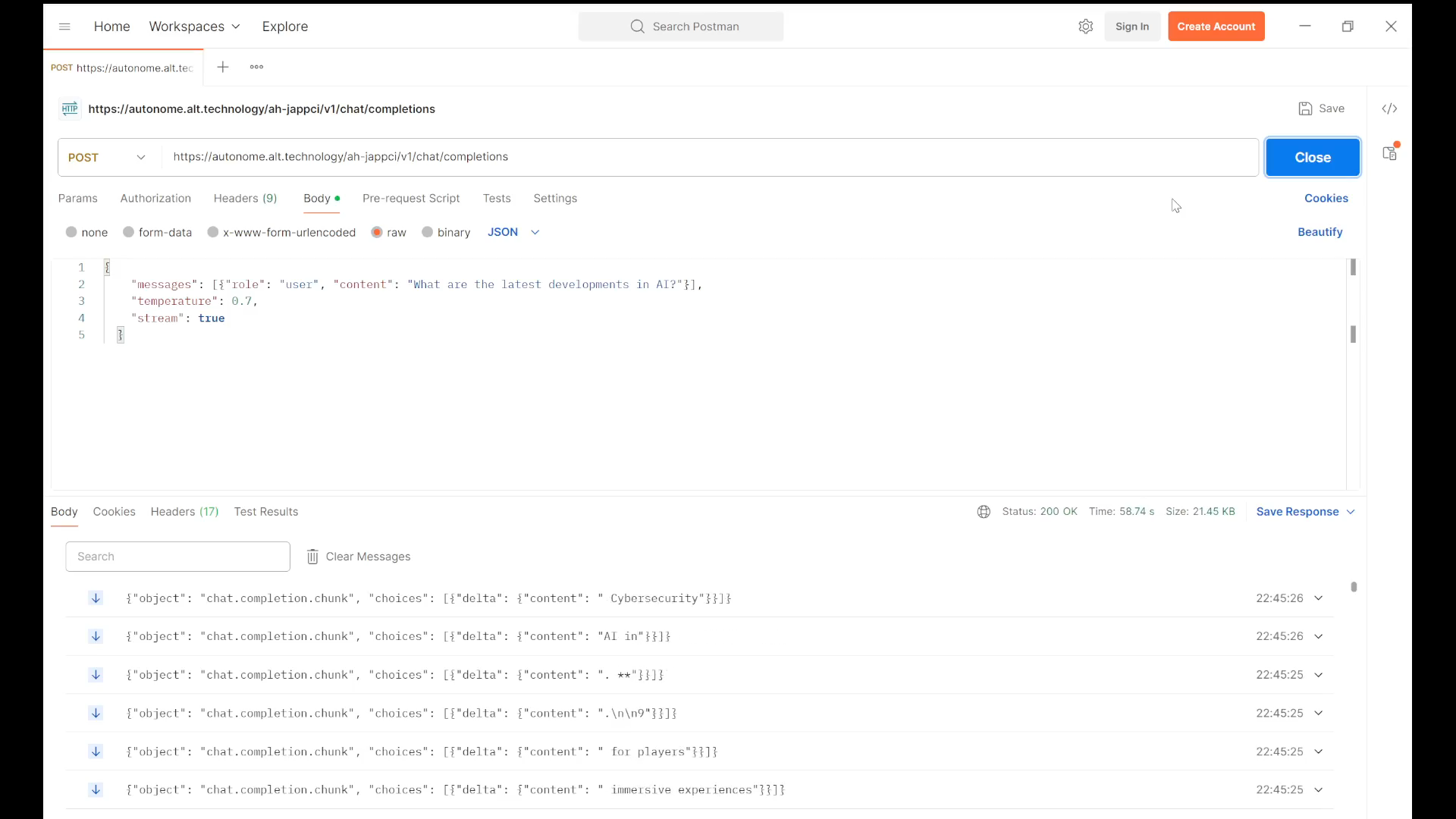Viewport: 1456px width, 819px height.
Task: Click arrow icon of "for players" message
Action: point(96,752)
